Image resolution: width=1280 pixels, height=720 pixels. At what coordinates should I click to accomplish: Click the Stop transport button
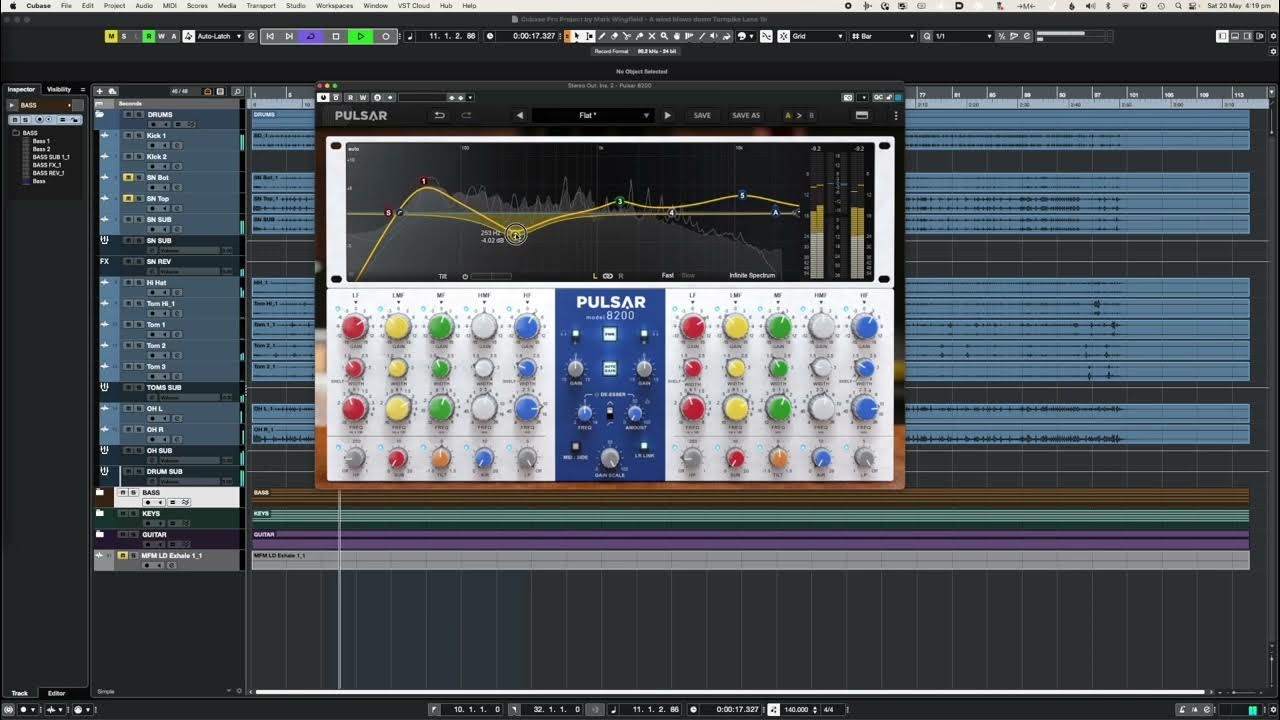(x=335, y=36)
